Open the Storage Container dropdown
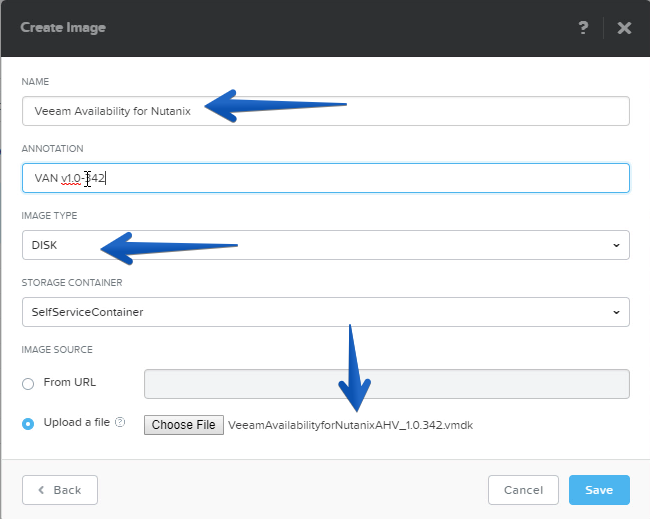The image size is (650, 519). pos(326,312)
